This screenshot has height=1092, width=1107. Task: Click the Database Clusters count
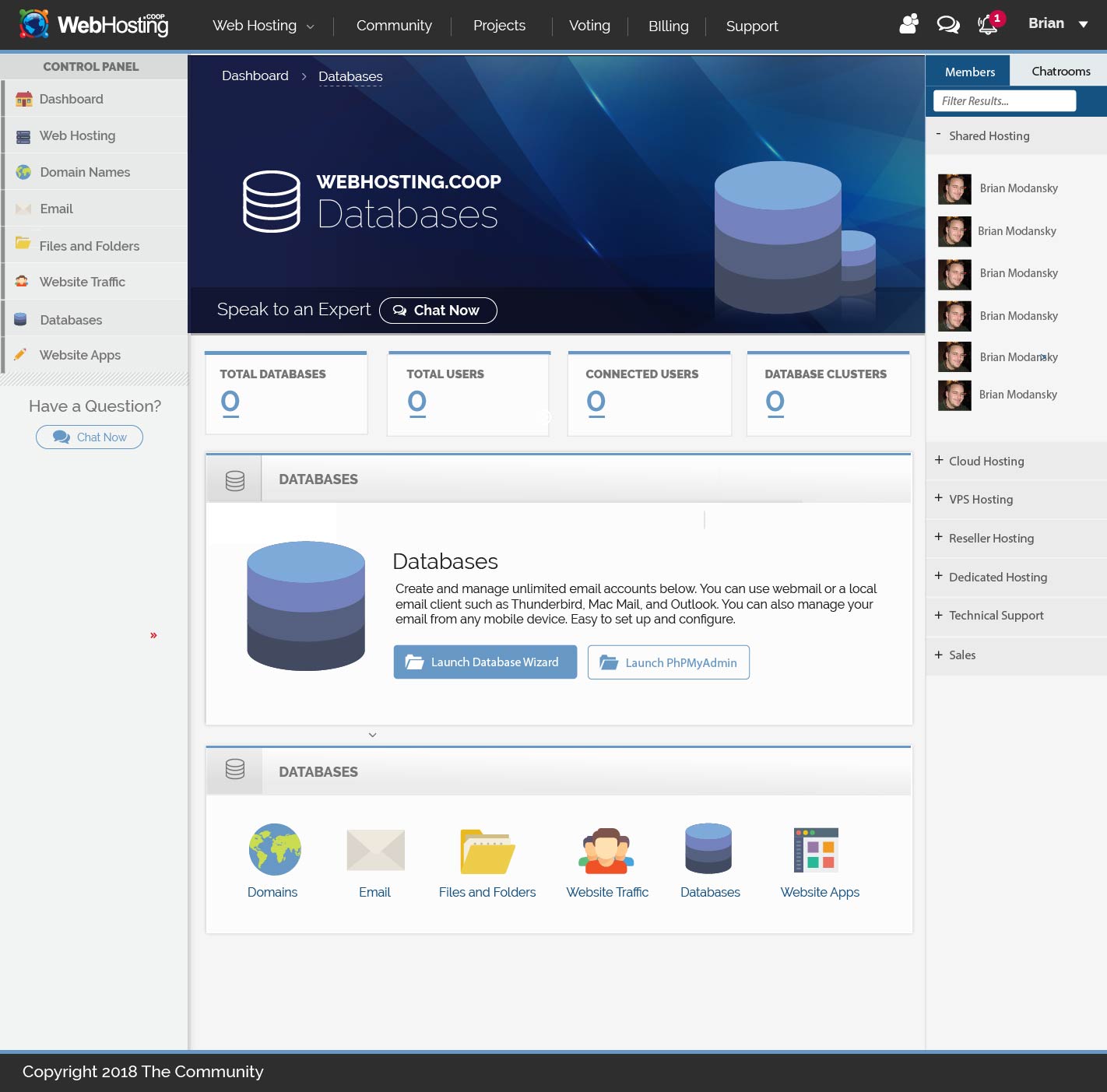[775, 402]
